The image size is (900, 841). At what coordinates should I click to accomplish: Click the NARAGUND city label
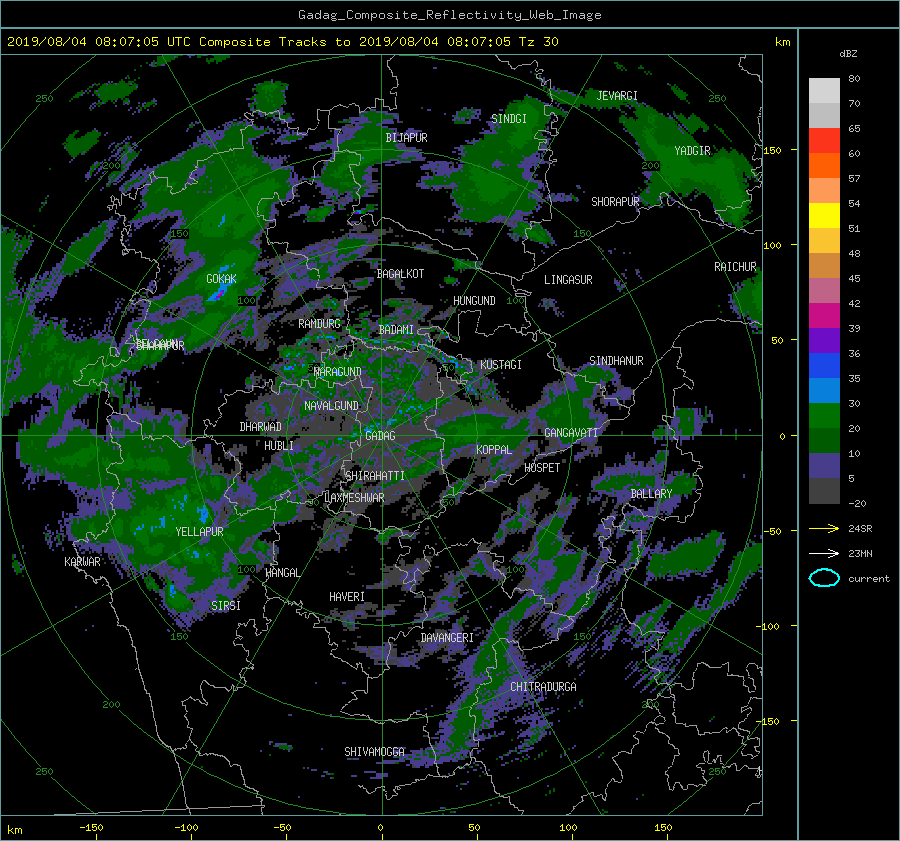[338, 372]
